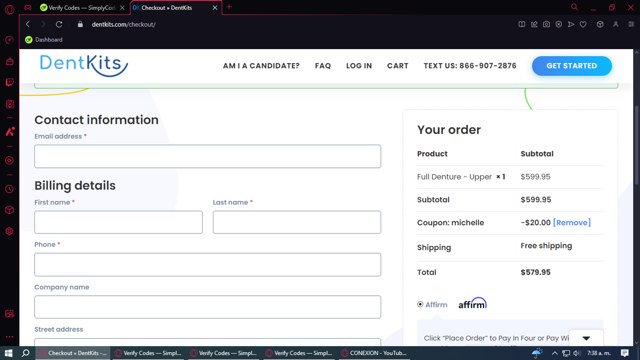
Task: Click the browser forward arrow
Action: 43,24
